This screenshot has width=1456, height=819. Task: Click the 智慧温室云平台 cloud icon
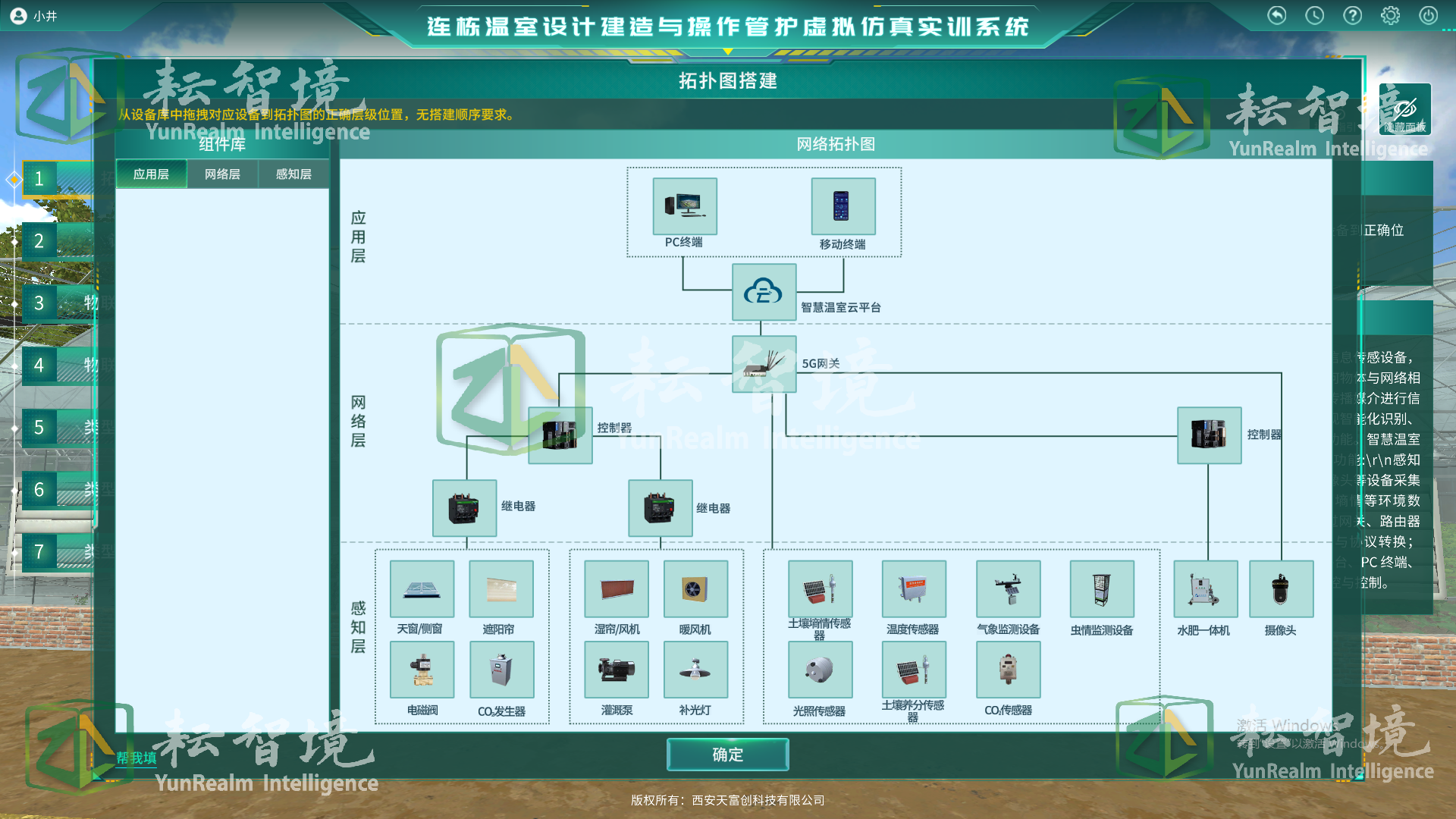764,292
